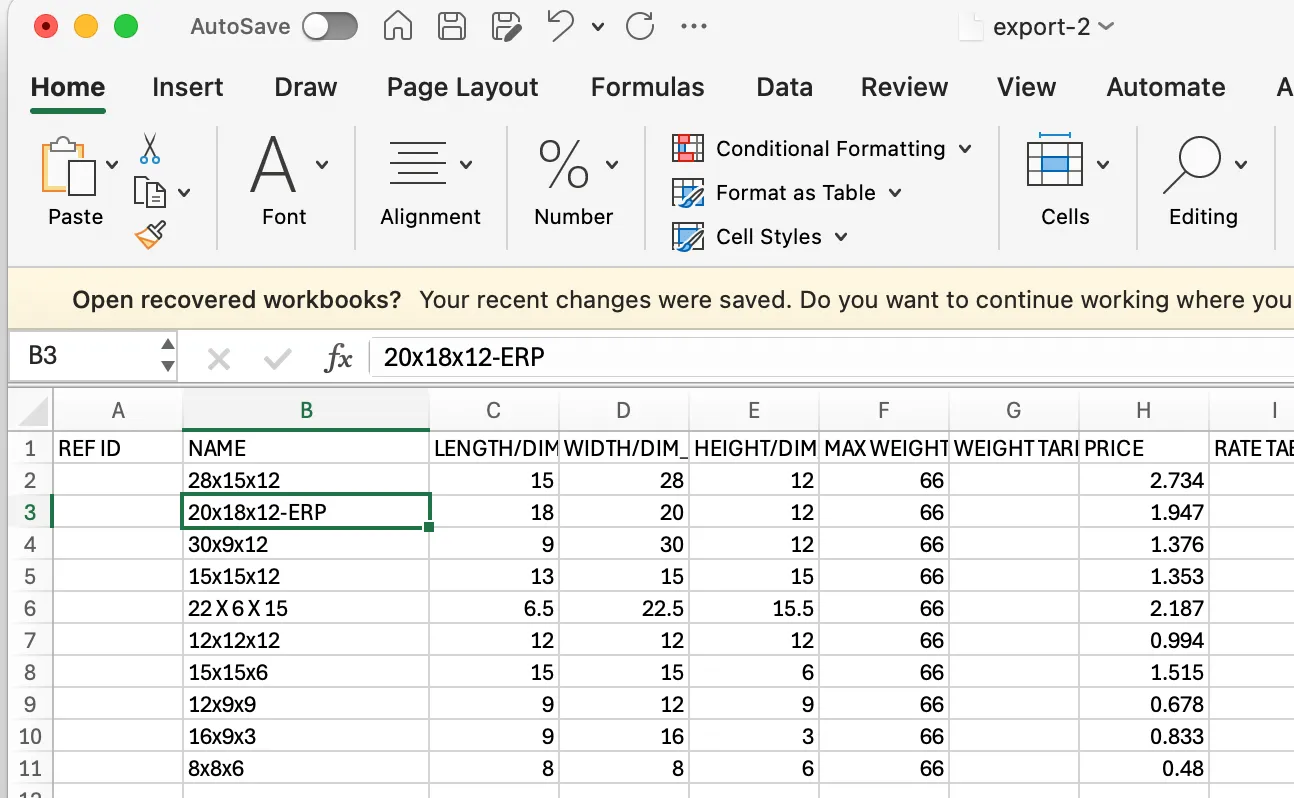Click the Home icon in the title bar
1294x798 pixels.
tap(398, 27)
